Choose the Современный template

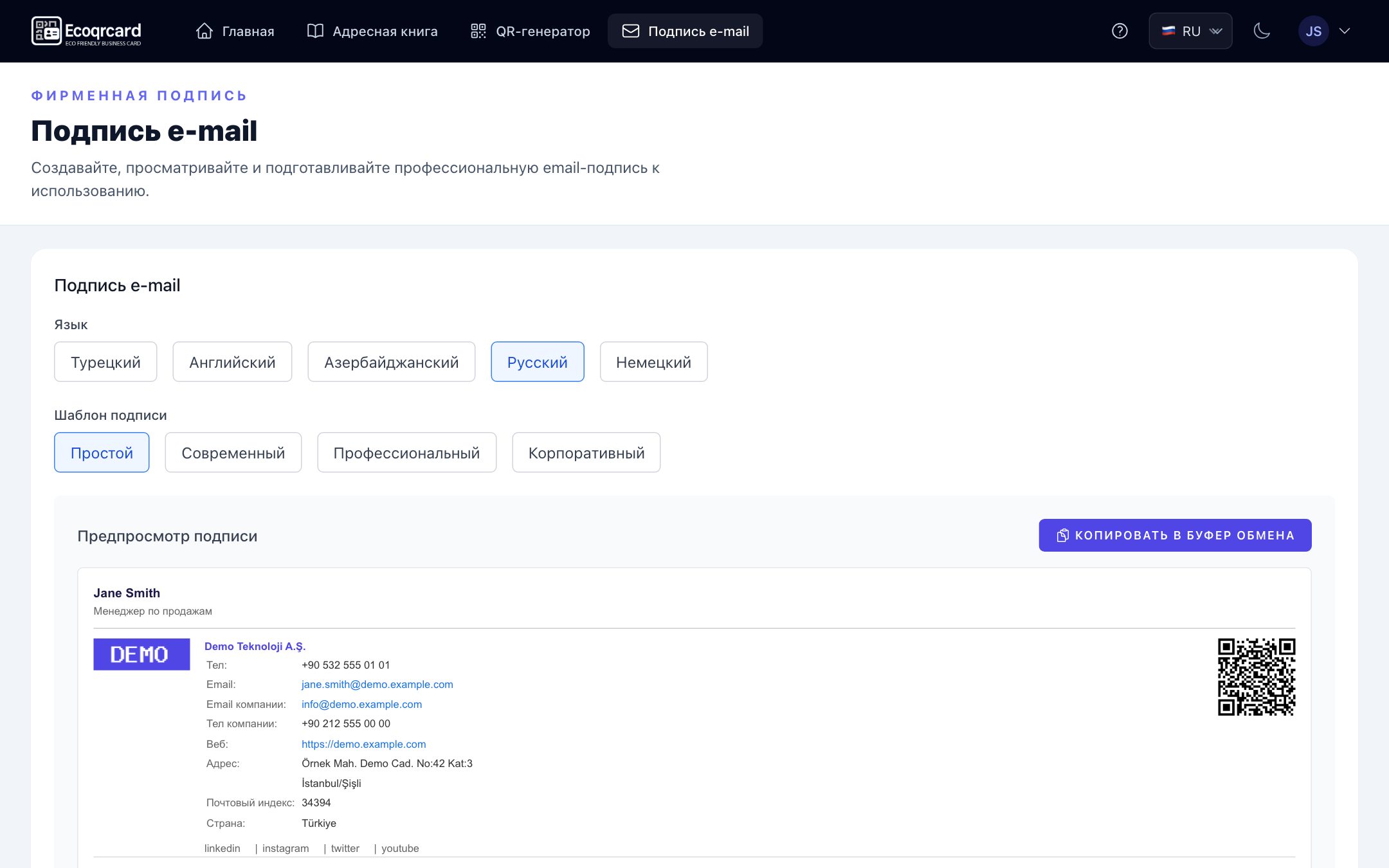pos(233,453)
